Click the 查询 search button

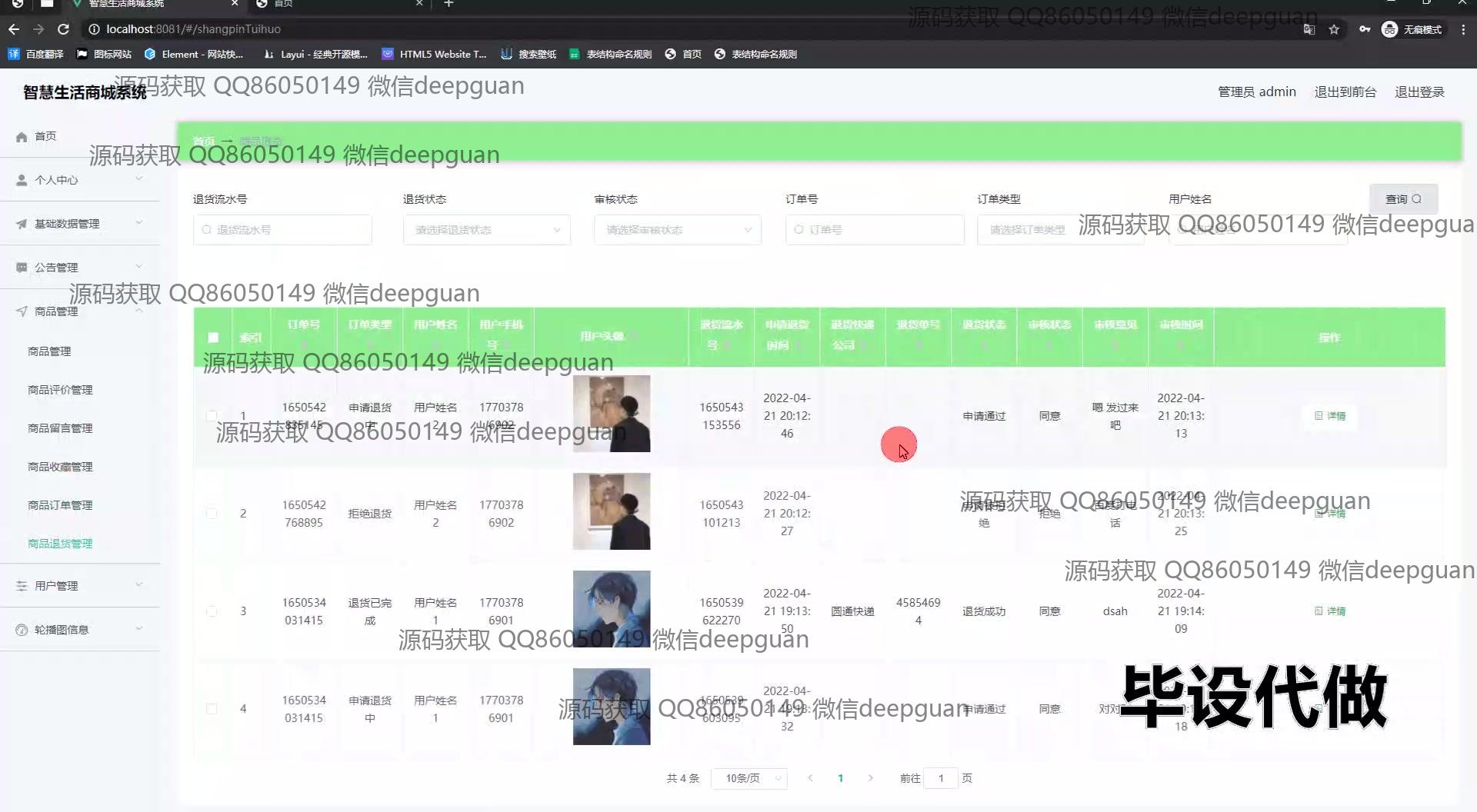[x=1402, y=199]
